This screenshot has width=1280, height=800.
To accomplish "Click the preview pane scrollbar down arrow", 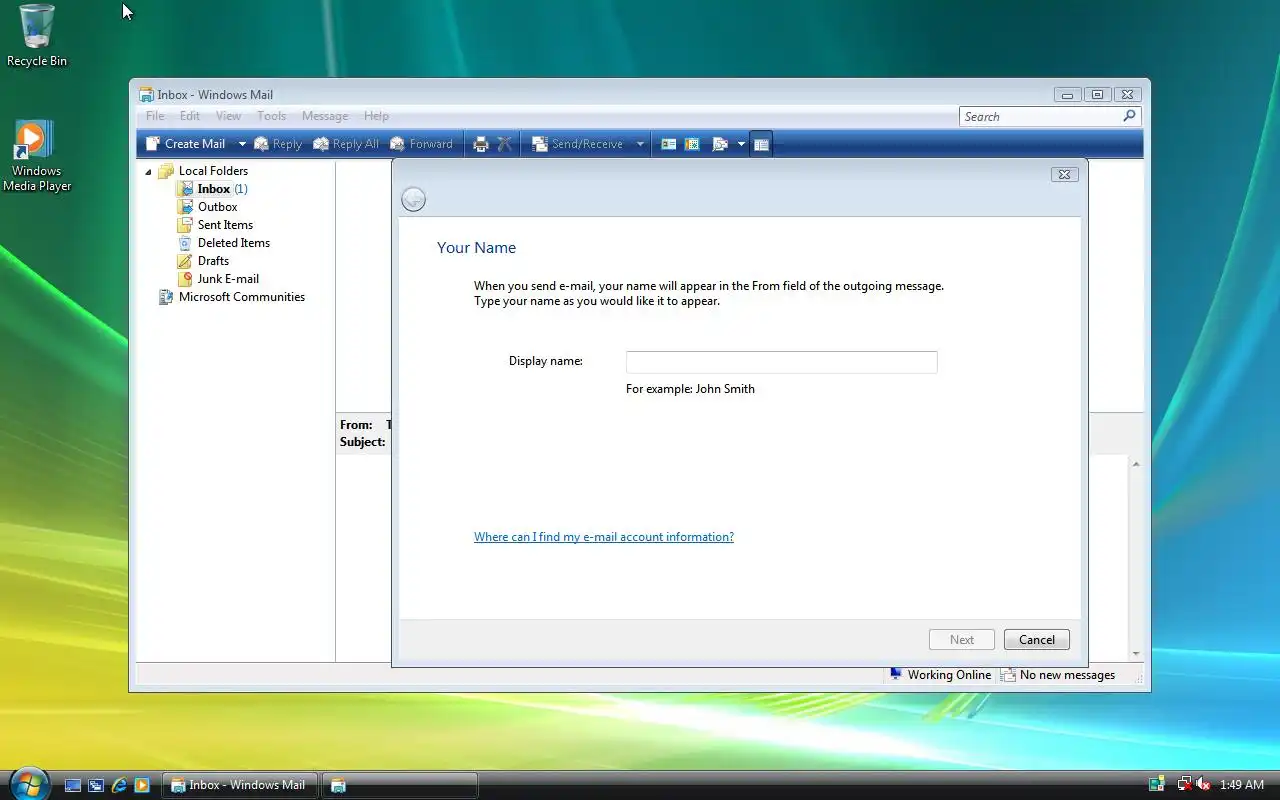I will (1135, 654).
